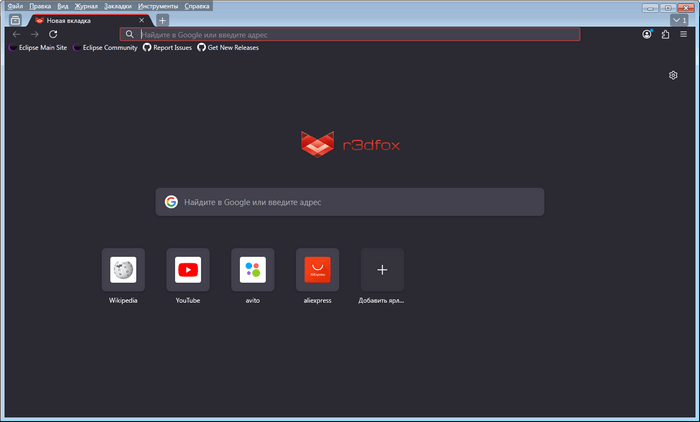Maximize the browser window
700x422 pixels.
[668, 8]
